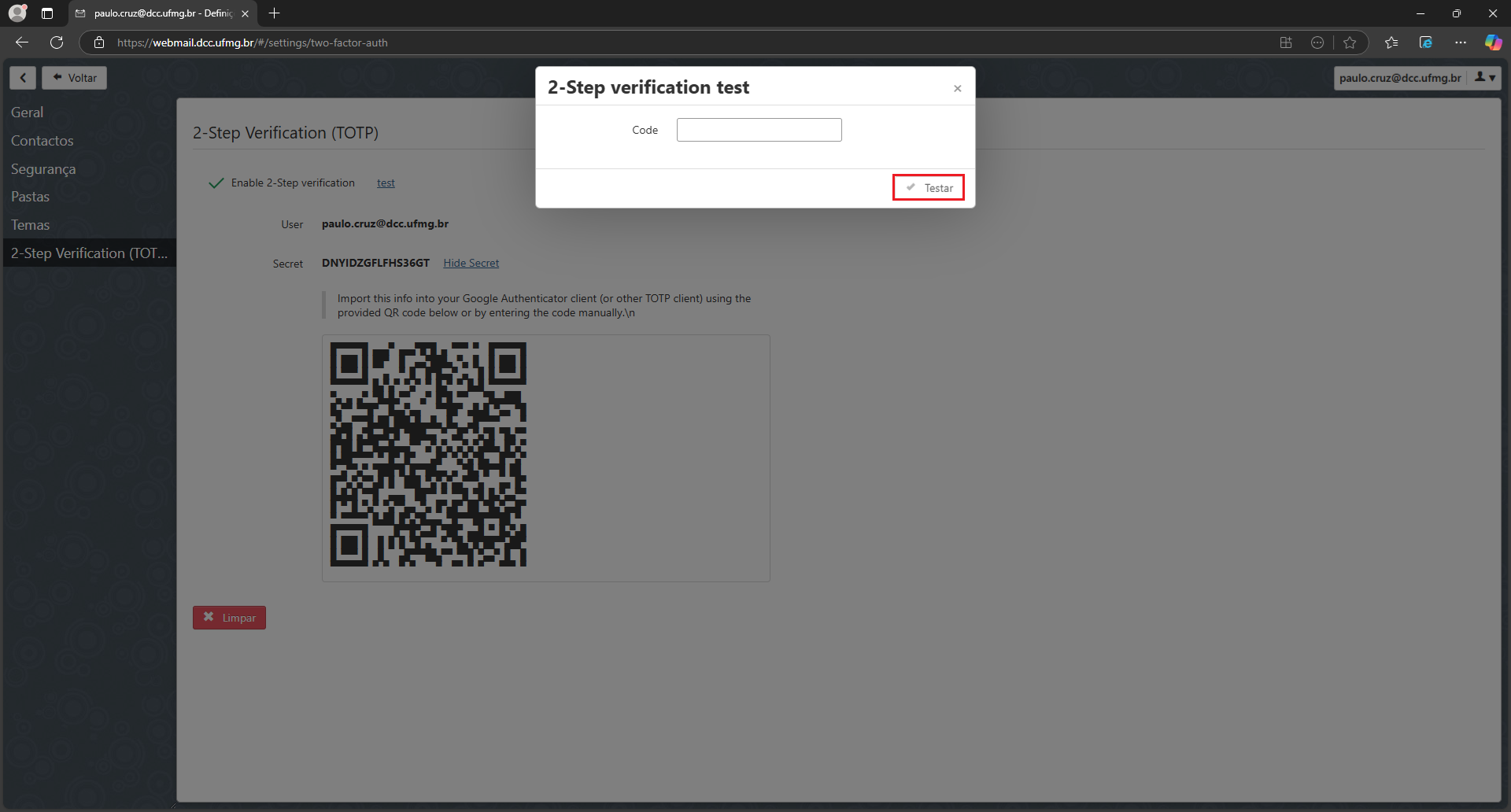The width and height of the screenshot is (1511, 812).
Task: Select Segurança in the sidebar
Action: [43, 169]
